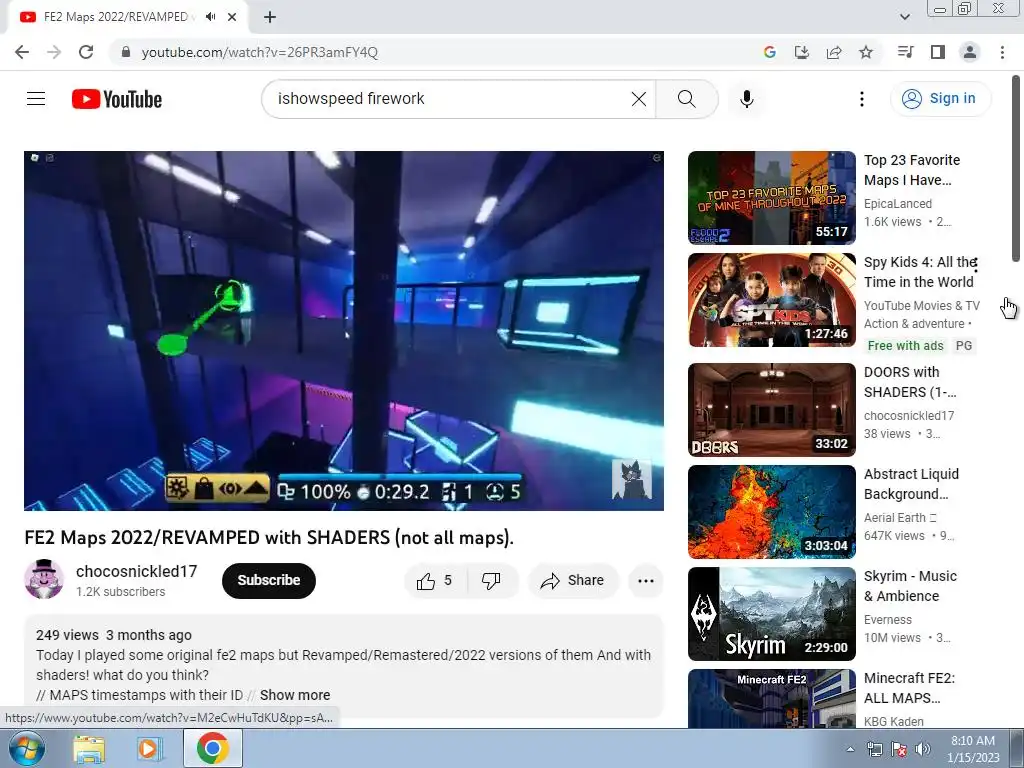Like the video with thumbs up

435,581
